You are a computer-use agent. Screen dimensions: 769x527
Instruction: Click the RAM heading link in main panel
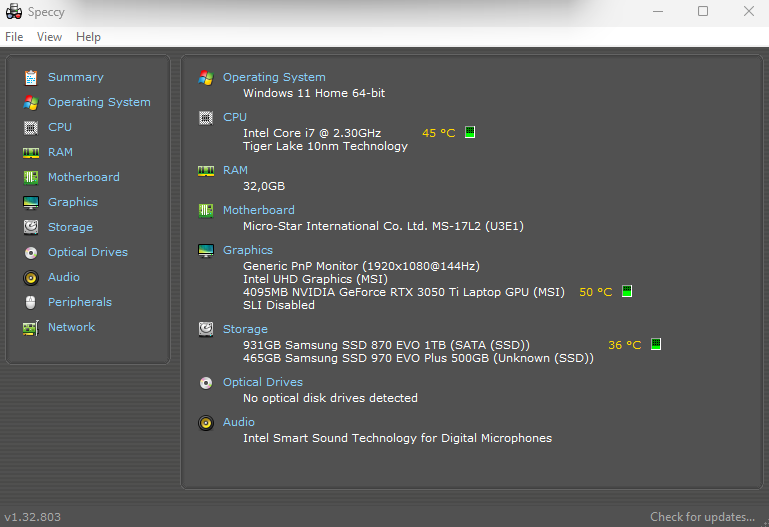[235, 171]
